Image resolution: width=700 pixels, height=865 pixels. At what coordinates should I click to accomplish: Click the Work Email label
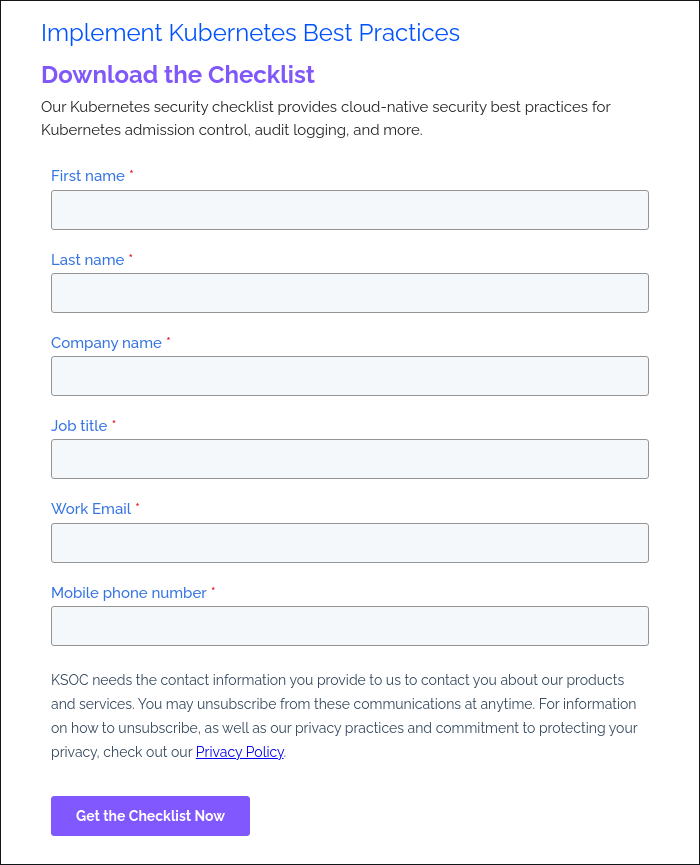click(91, 509)
